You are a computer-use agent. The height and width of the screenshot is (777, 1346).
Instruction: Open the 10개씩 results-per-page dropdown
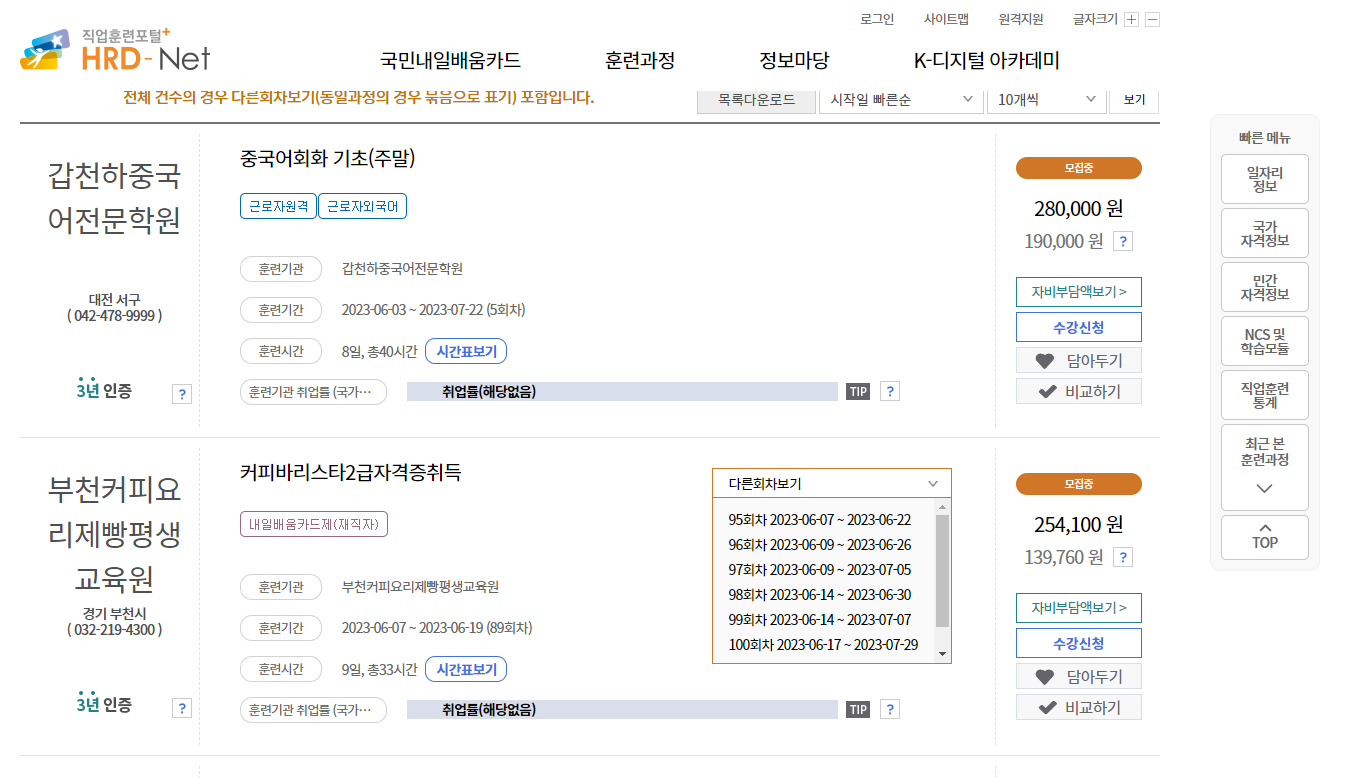pyautogui.click(x=1044, y=98)
